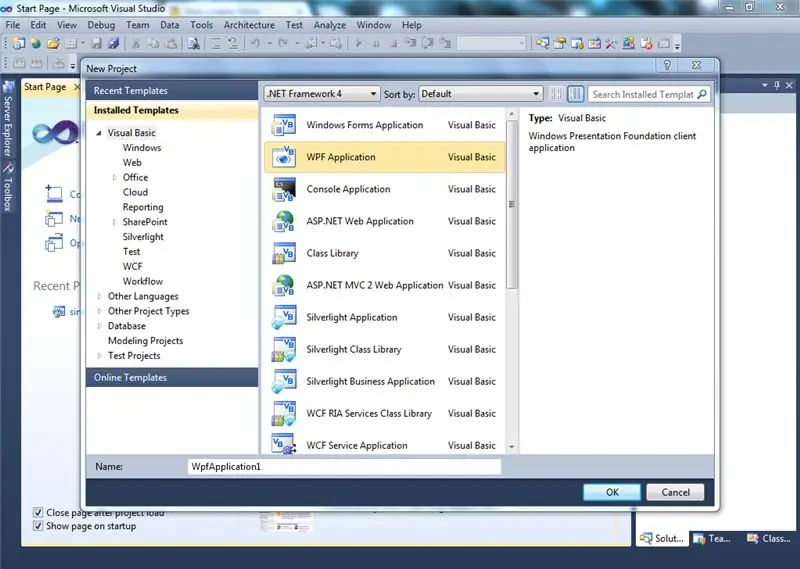The width and height of the screenshot is (800, 569).
Task: Expand the Database tree node
Action: click(x=99, y=326)
